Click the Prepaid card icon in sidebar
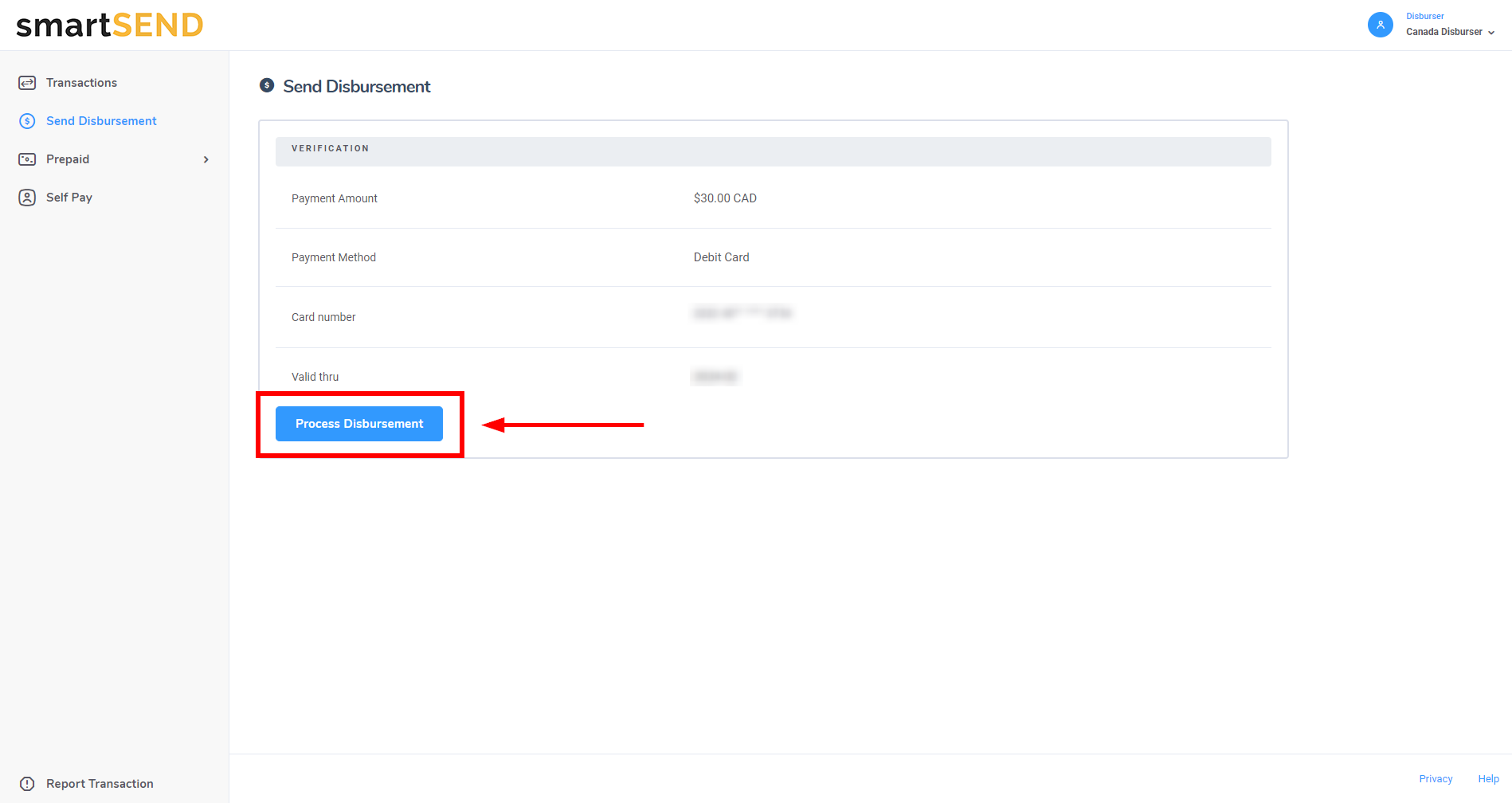This screenshot has height=803, width=1512. click(27, 159)
